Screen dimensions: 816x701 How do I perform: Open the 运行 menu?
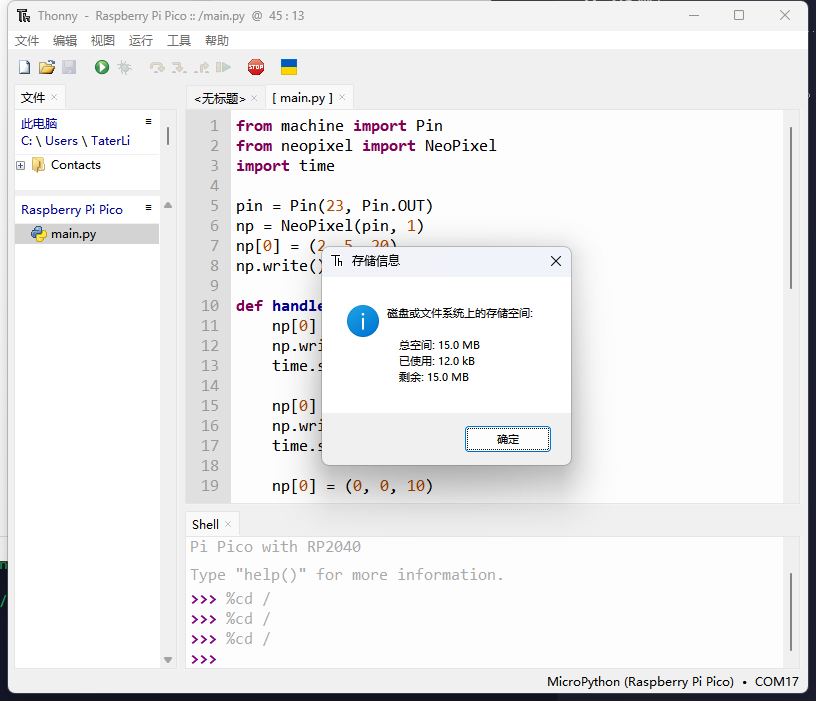[141, 41]
